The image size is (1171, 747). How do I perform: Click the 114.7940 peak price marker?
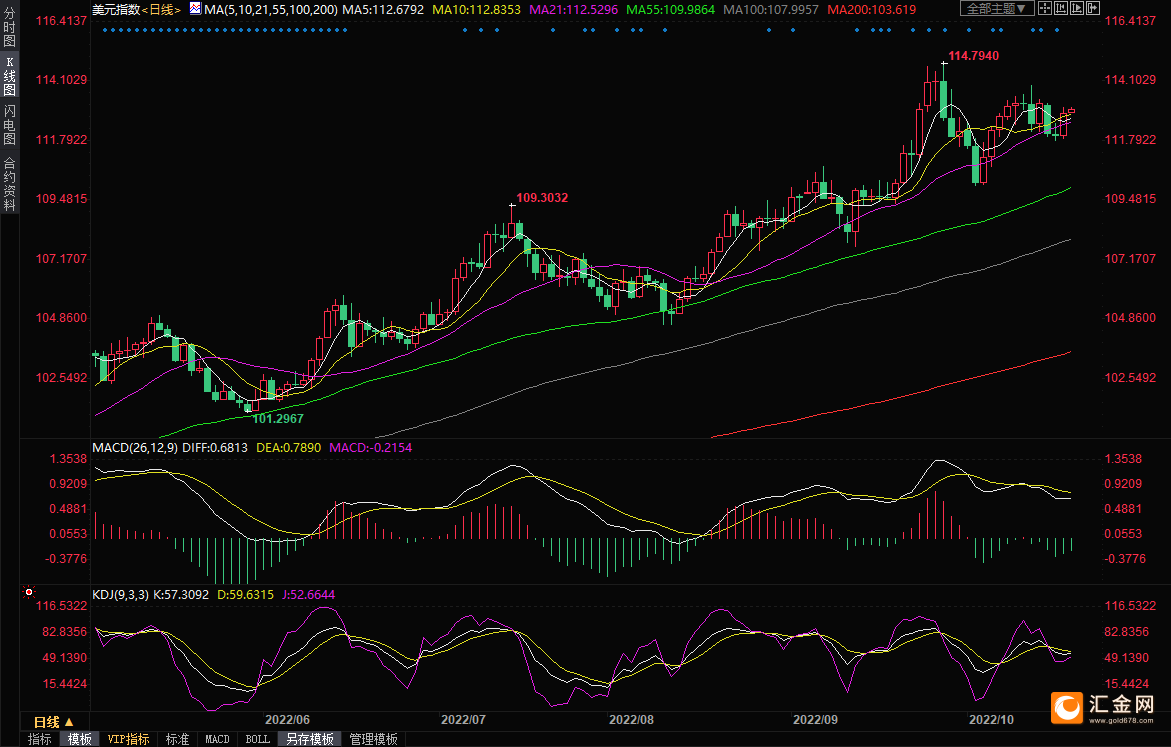(972, 56)
